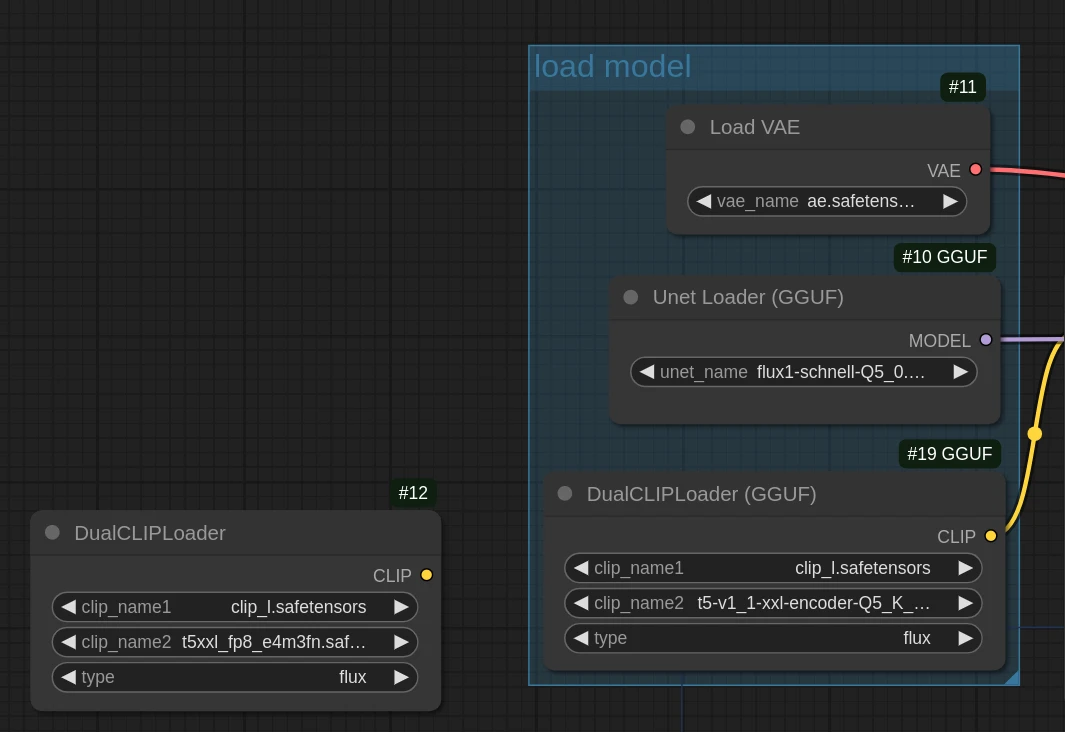This screenshot has height=732, width=1065.
Task: Switch to previous unet_name using left arrow
Action: (x=647, y=372)
